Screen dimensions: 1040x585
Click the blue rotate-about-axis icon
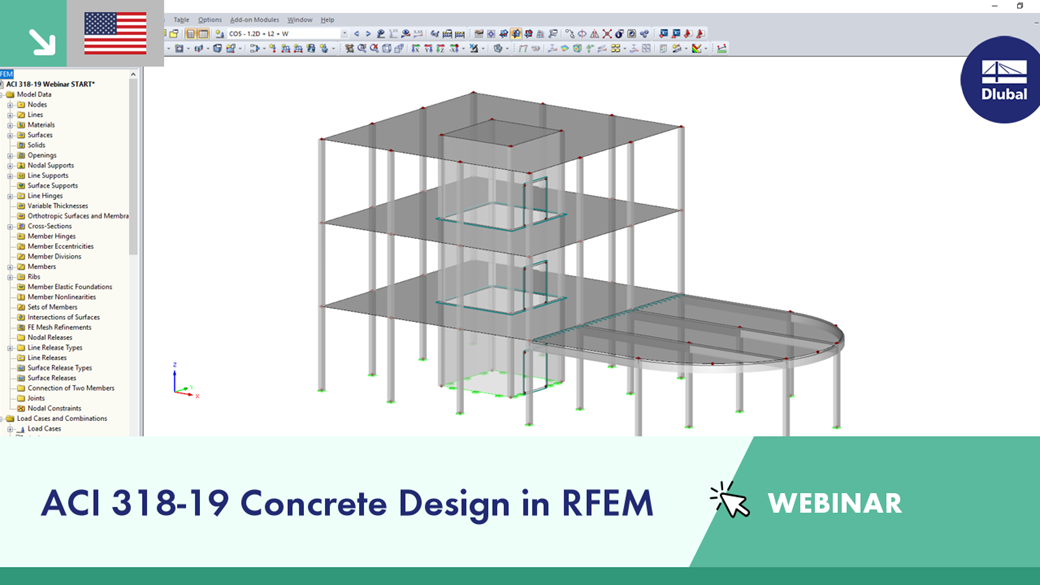pyautogui.click(x=582, y=34)
